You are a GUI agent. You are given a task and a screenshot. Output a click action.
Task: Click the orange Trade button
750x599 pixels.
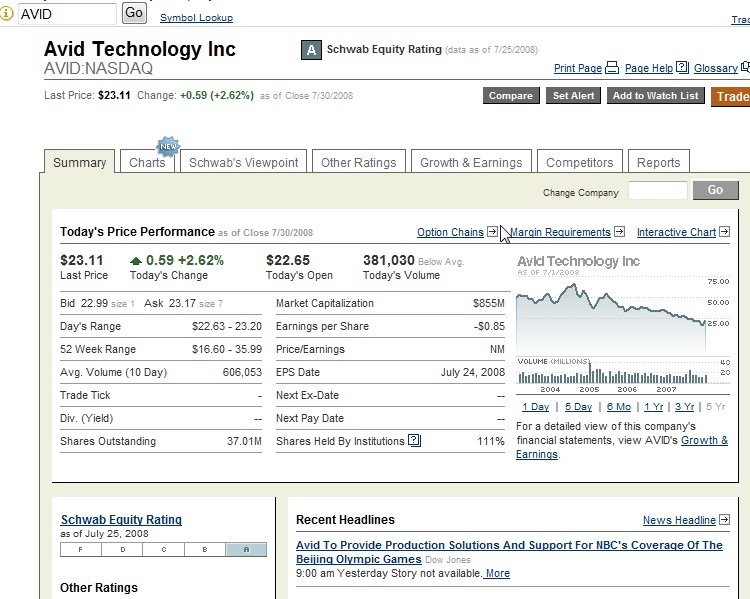pyautogui.click(x=730, y=97)
